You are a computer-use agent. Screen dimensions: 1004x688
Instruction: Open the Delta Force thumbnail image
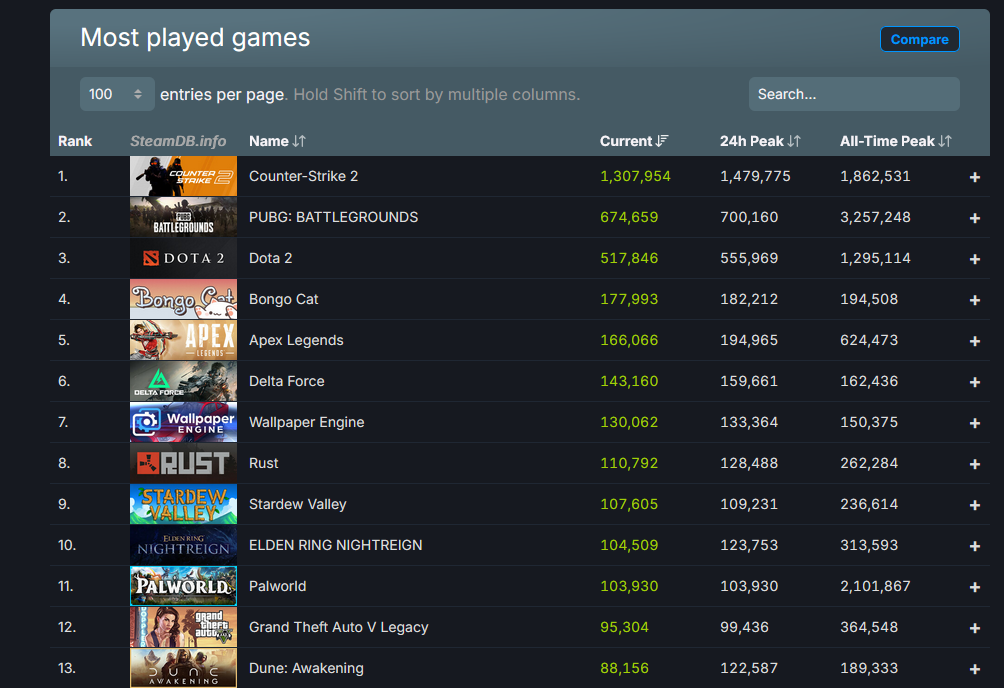(183, 381)
